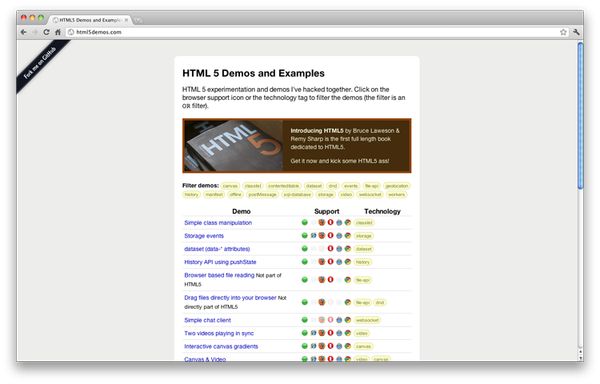Go back with the browser back arrow

(24, 32)
